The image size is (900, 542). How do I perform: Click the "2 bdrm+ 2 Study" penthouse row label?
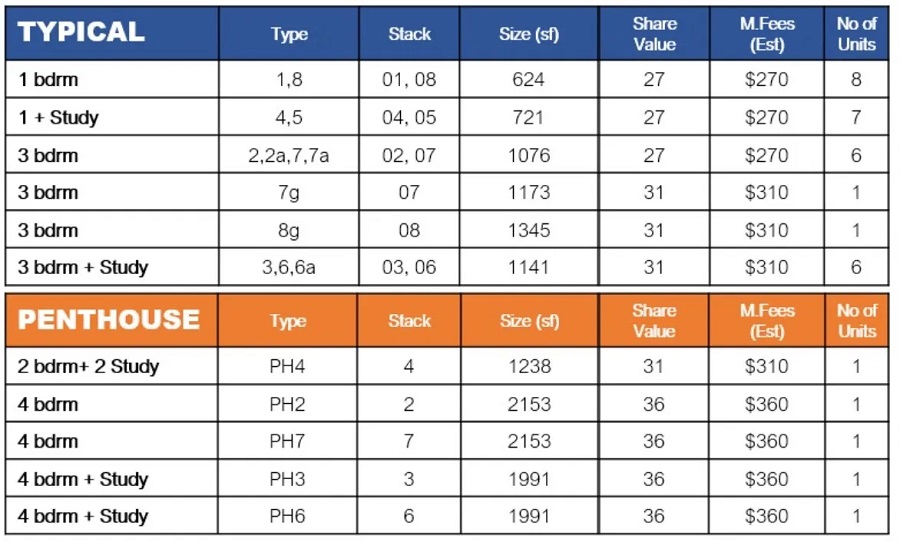click(88, 366)
